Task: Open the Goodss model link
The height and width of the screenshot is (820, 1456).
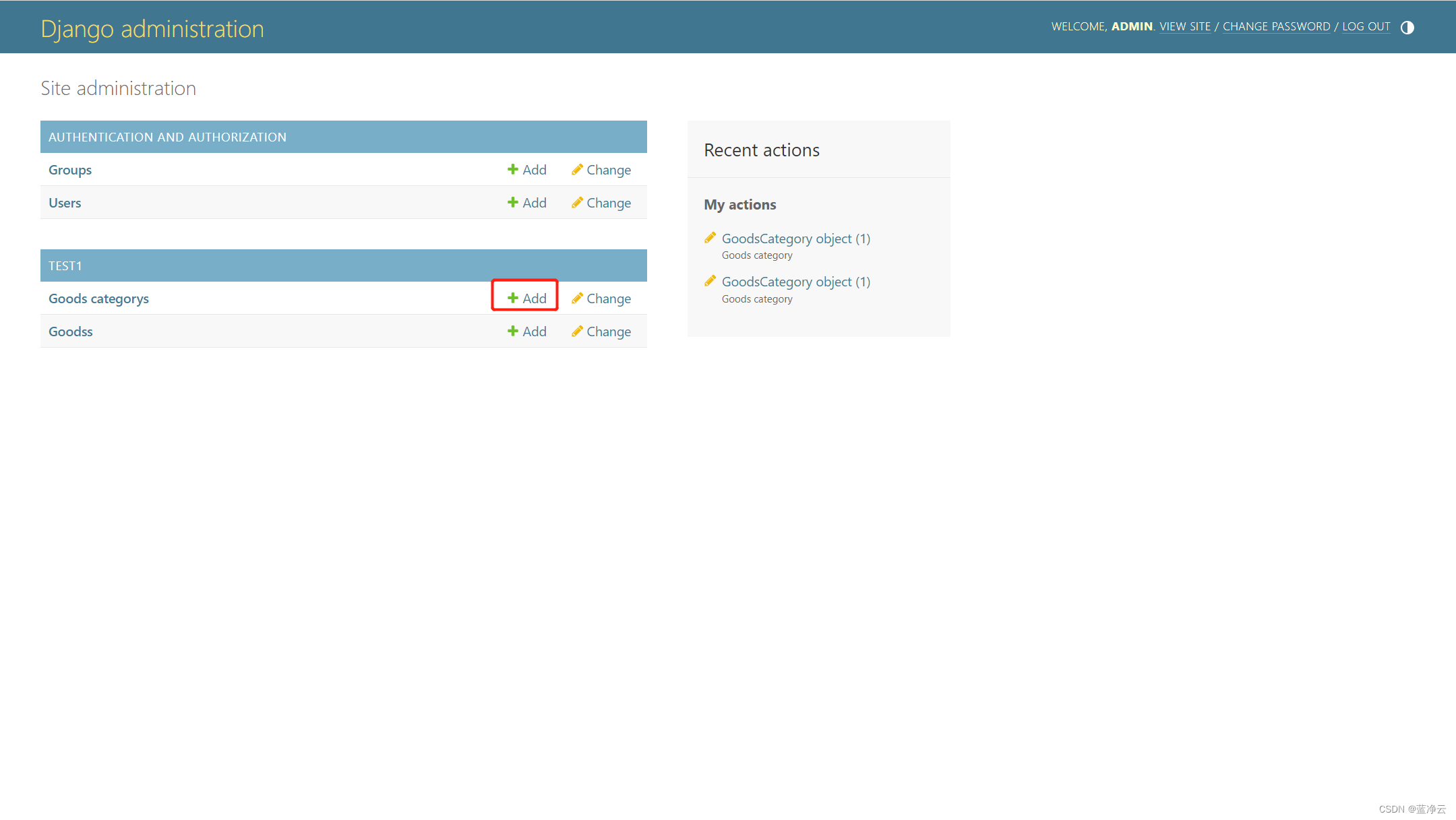Action: (71, 332)
